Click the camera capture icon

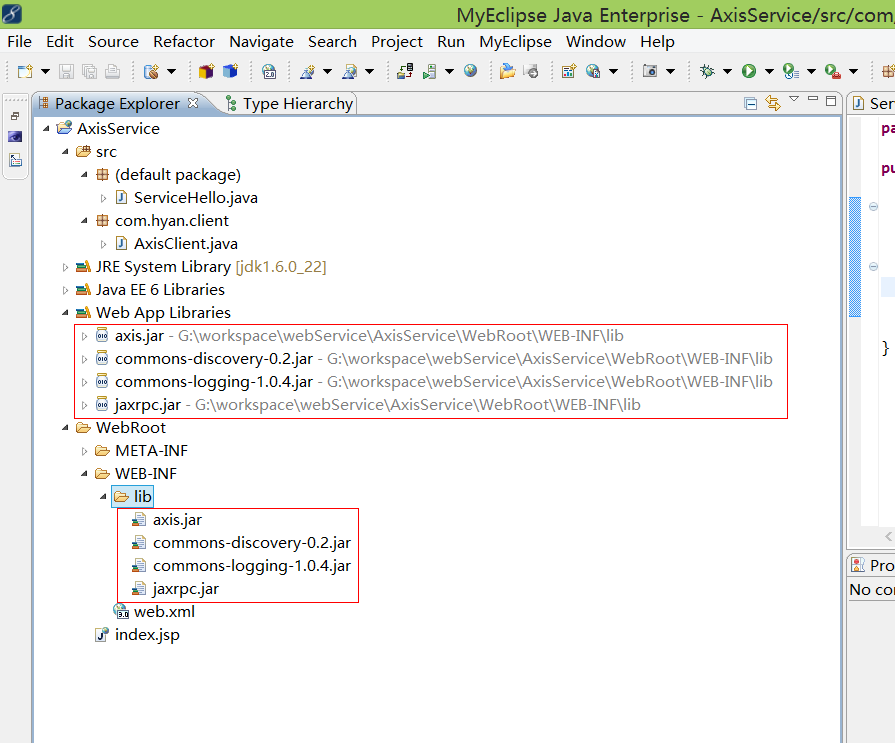(x=650, y=71)
